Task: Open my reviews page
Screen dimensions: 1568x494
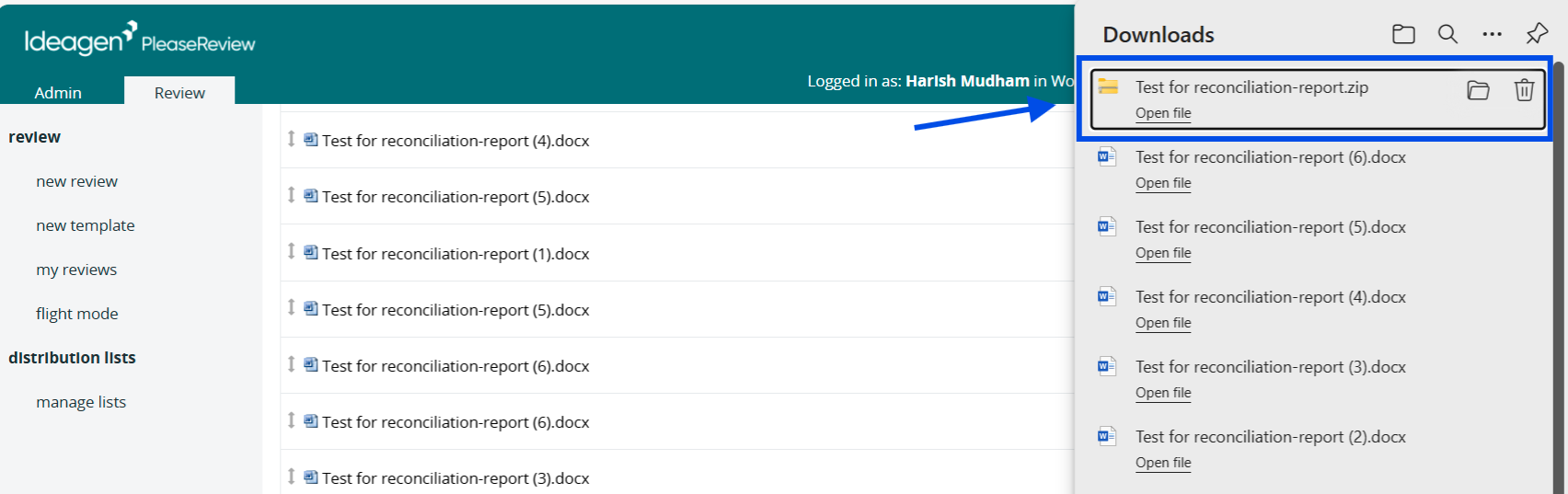Action: point(76,270)
